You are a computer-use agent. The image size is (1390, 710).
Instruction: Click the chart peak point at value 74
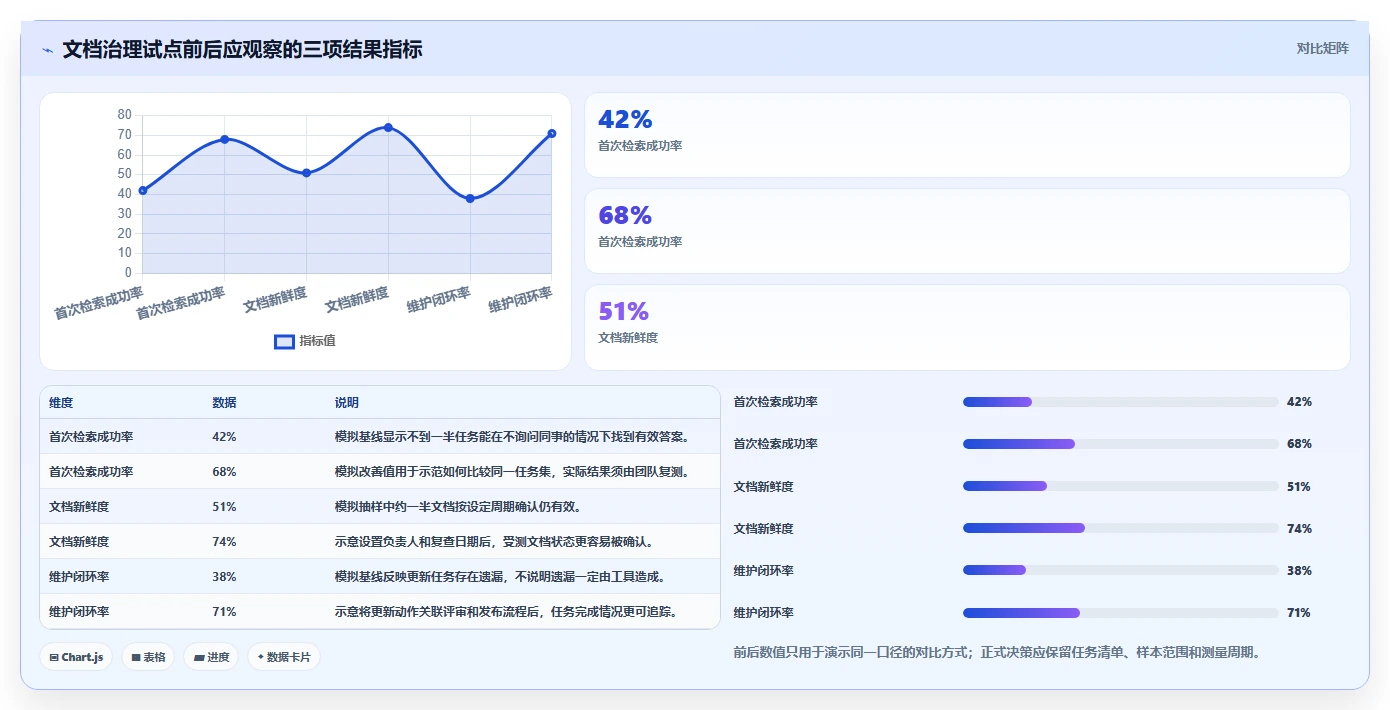pyautogui.click(x=388, y=127)
